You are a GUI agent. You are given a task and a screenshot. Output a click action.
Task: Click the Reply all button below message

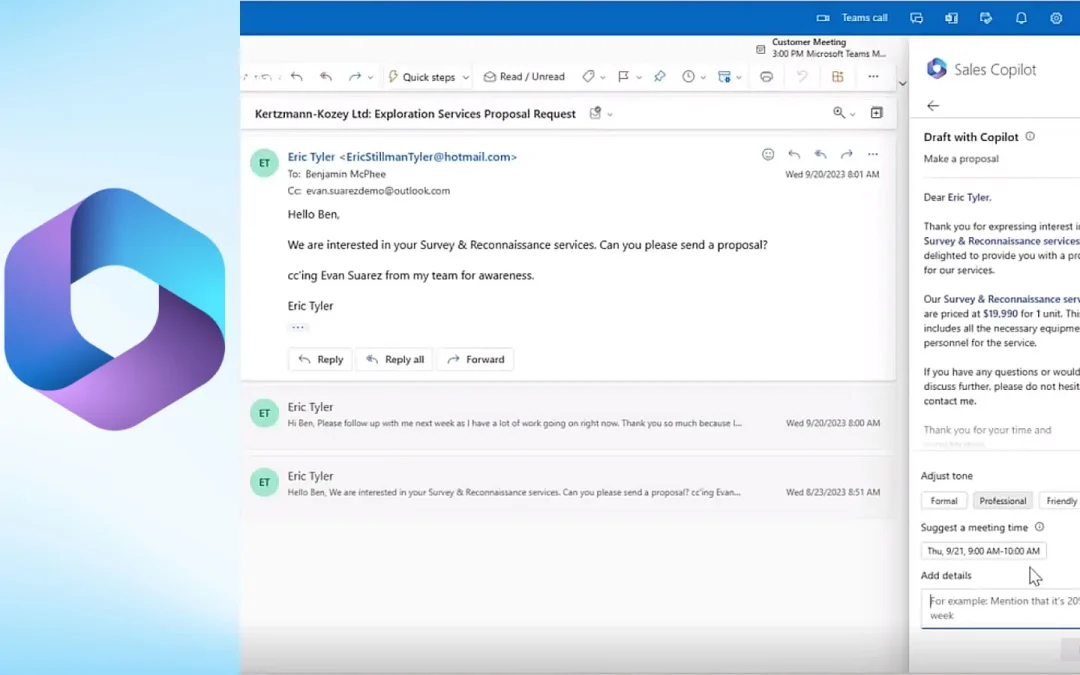click(395, 360)
